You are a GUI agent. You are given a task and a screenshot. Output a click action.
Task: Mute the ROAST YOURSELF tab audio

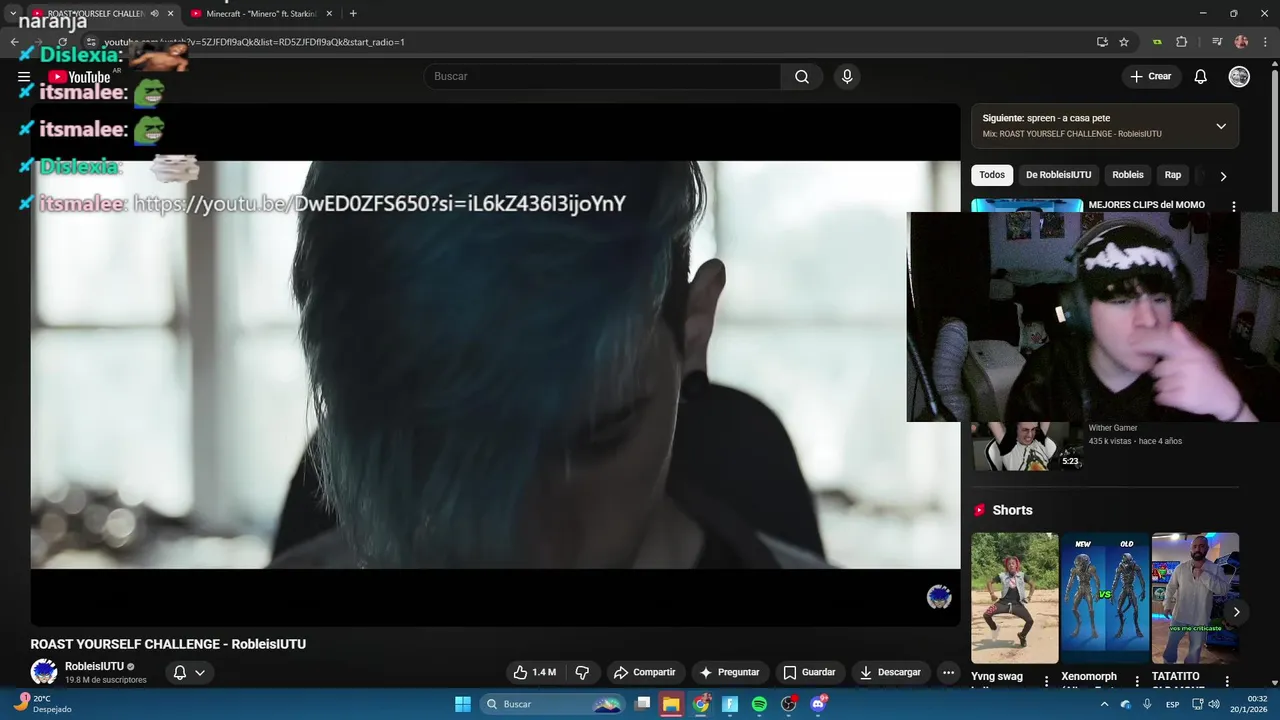tap(154, 13)
